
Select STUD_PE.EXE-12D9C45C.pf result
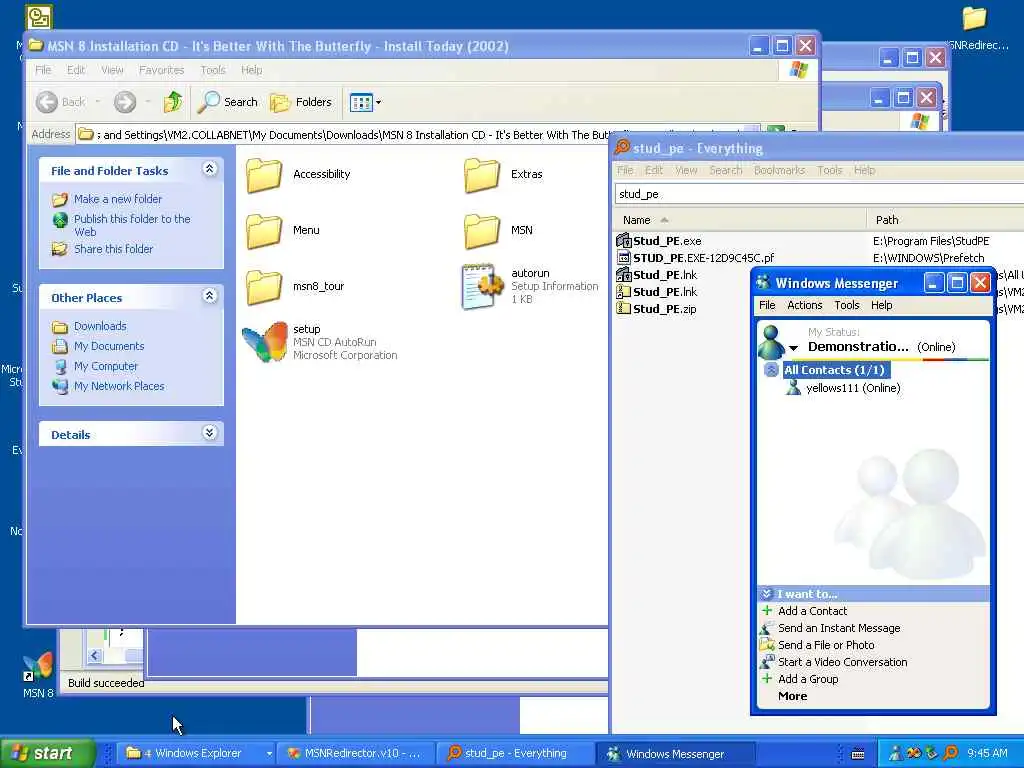tap(703, 258)
